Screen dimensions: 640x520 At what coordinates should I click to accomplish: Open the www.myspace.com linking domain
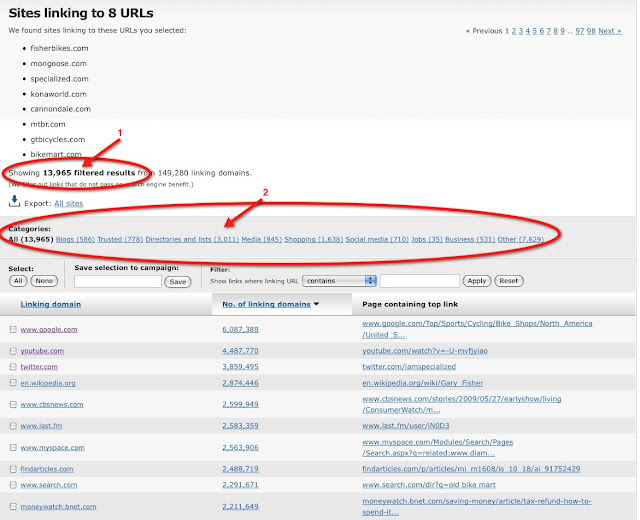53,447
